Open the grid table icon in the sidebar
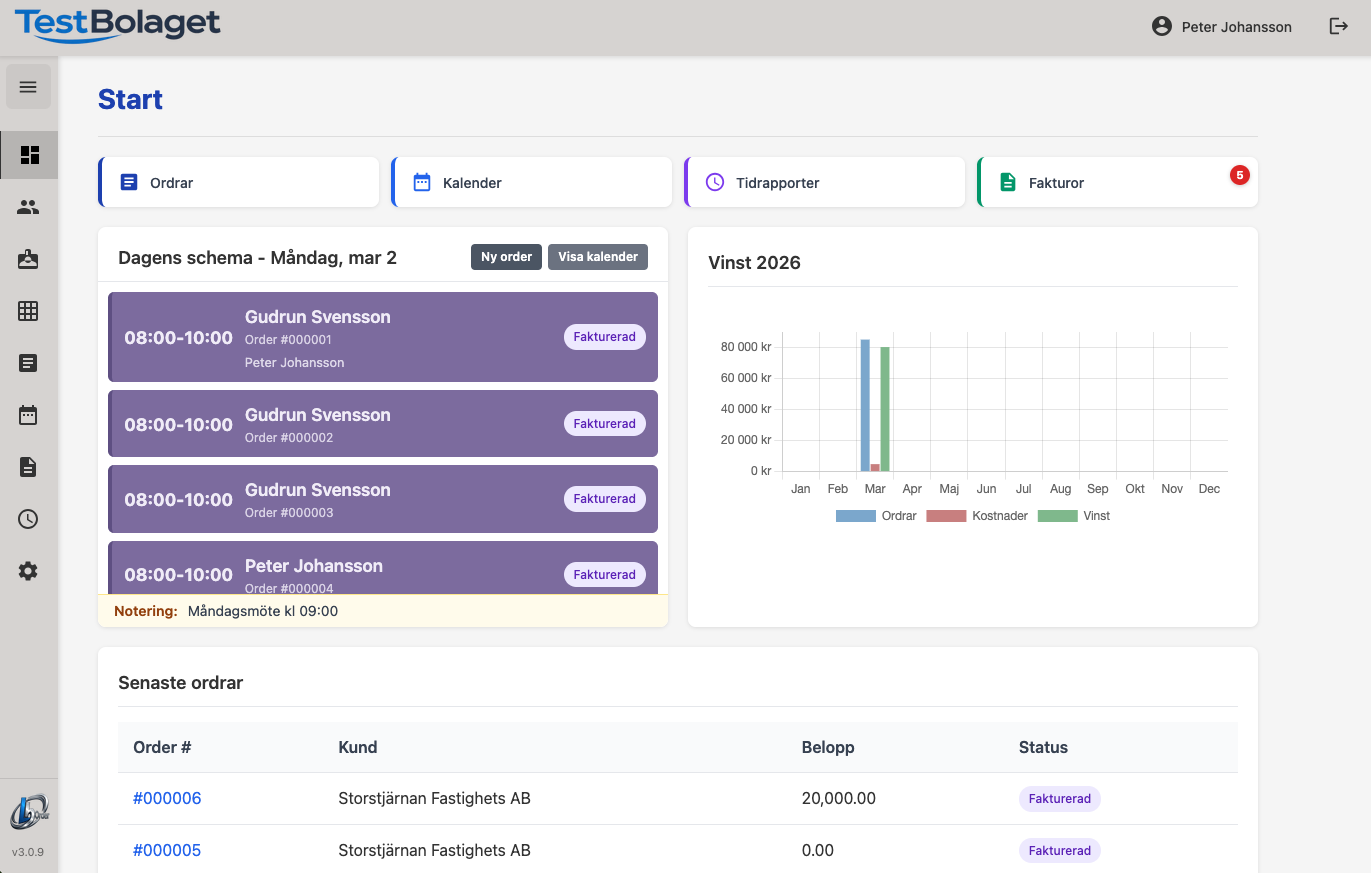This screenshot has height=873, width=1371. (28, 311)
